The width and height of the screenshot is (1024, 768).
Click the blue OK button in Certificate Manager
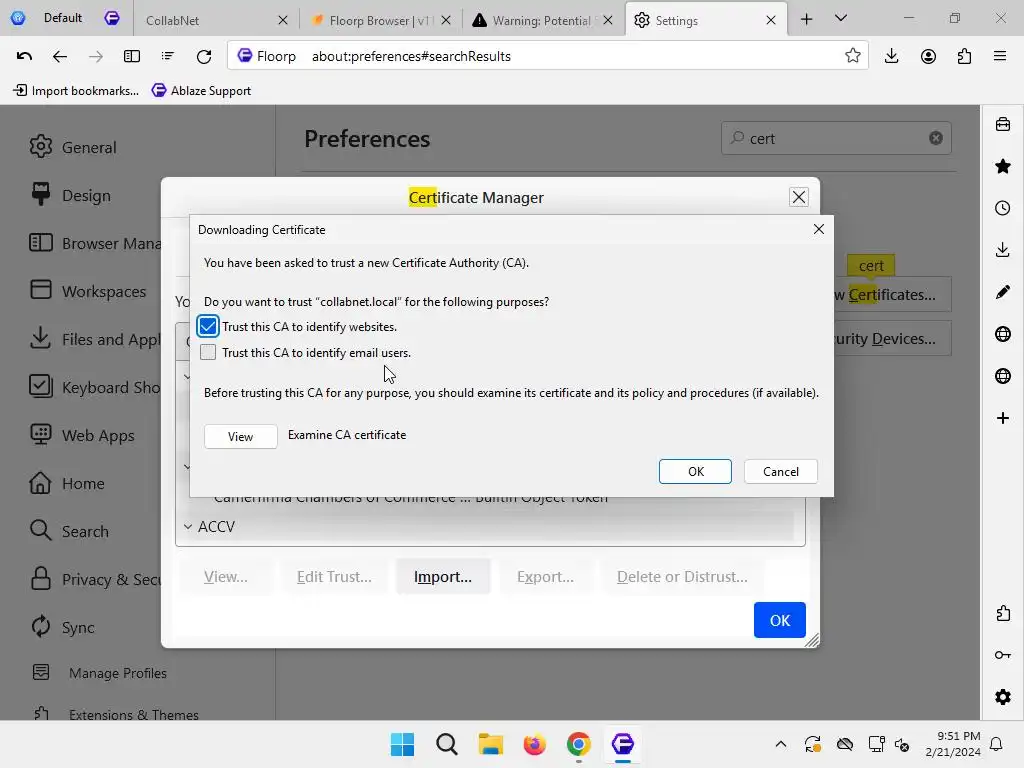[x=779, y=620]
